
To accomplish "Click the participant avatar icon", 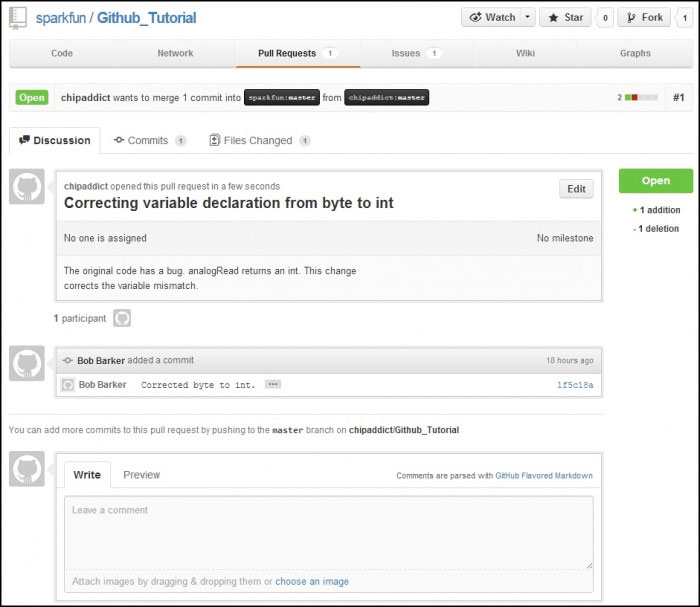I will click(x=122, y=318).
